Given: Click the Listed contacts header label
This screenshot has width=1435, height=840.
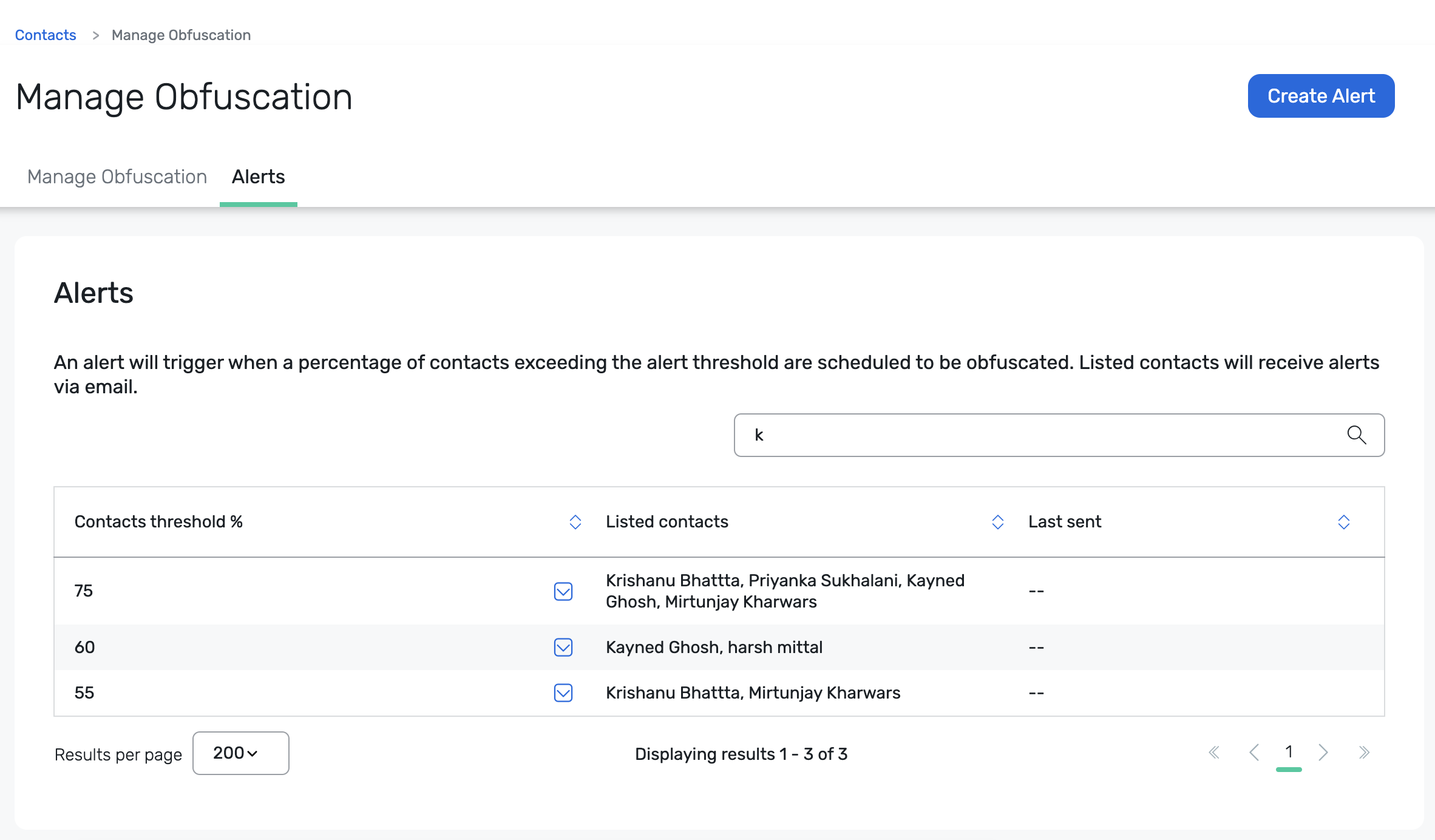Looking at the screenshot, I should pyautogui.click(x=667, y=522).
